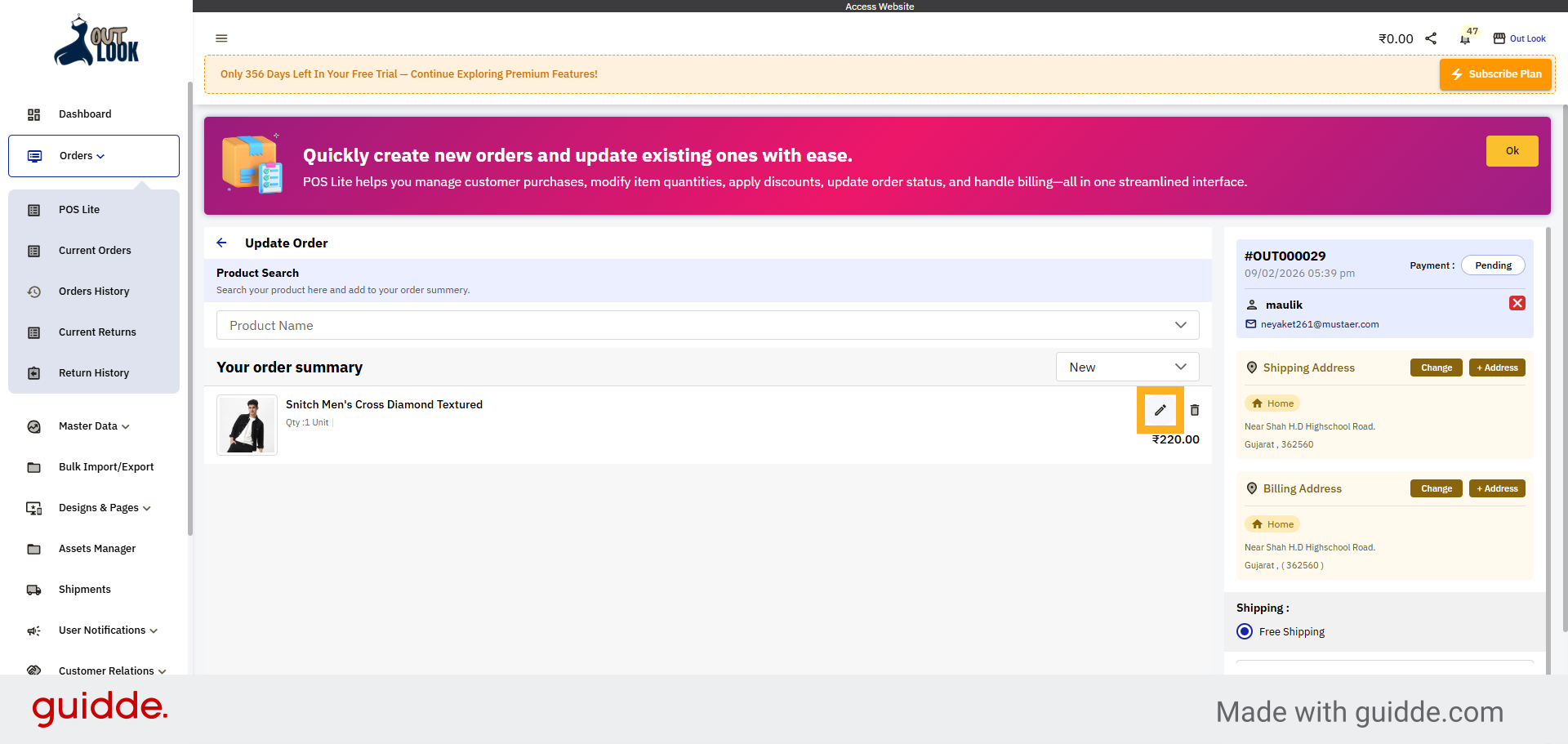Expand the Master Data menu

coord(94,426)
